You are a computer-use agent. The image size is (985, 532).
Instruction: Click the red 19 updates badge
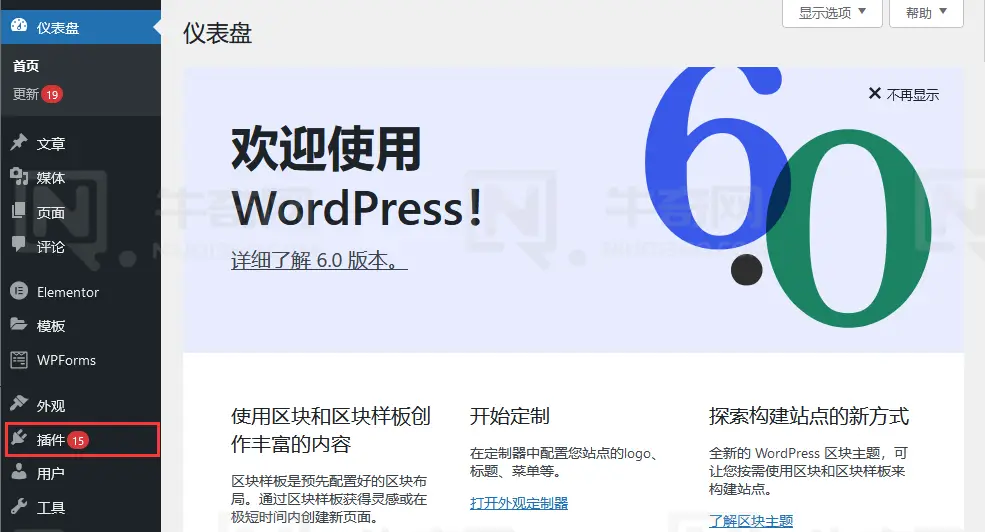pyautogui.click(x=52, y=95)
